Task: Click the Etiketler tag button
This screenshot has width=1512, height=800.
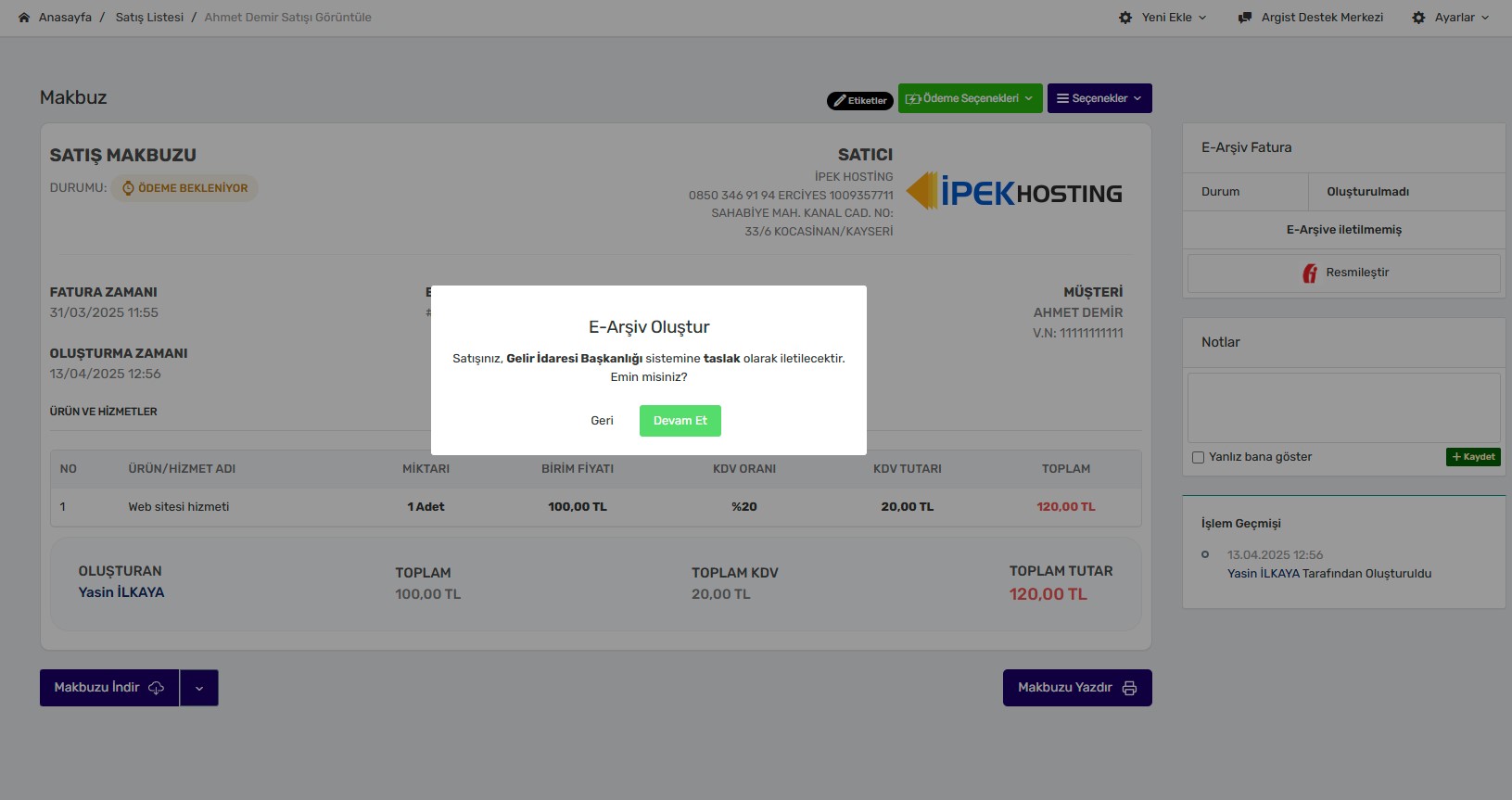Action: (859, 100)
